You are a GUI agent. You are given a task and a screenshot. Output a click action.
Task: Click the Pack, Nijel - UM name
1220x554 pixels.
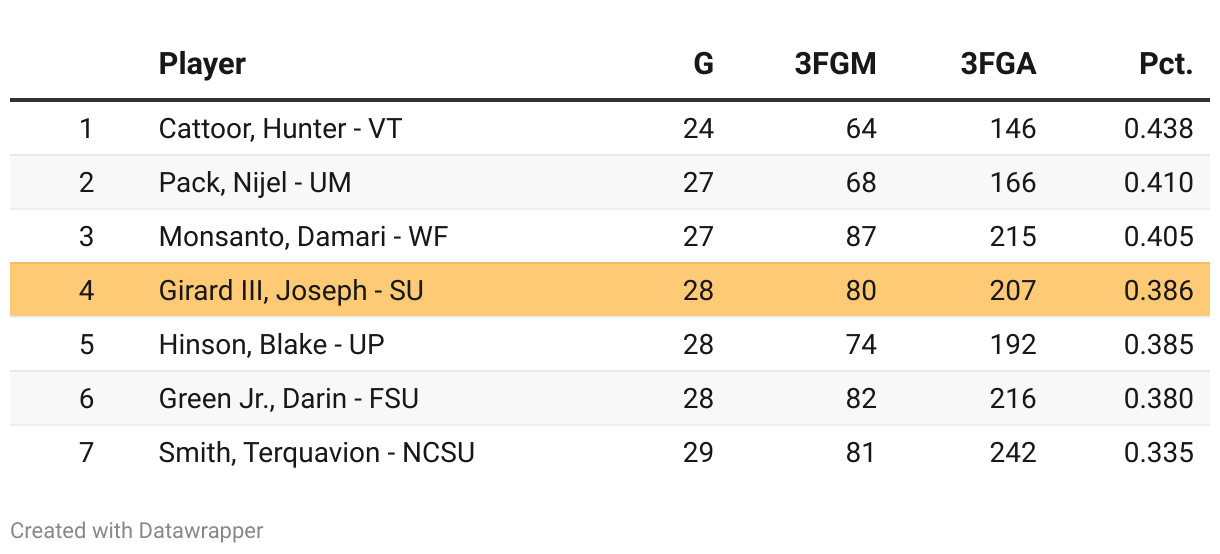pyautogui.click(x=255, y=183)
